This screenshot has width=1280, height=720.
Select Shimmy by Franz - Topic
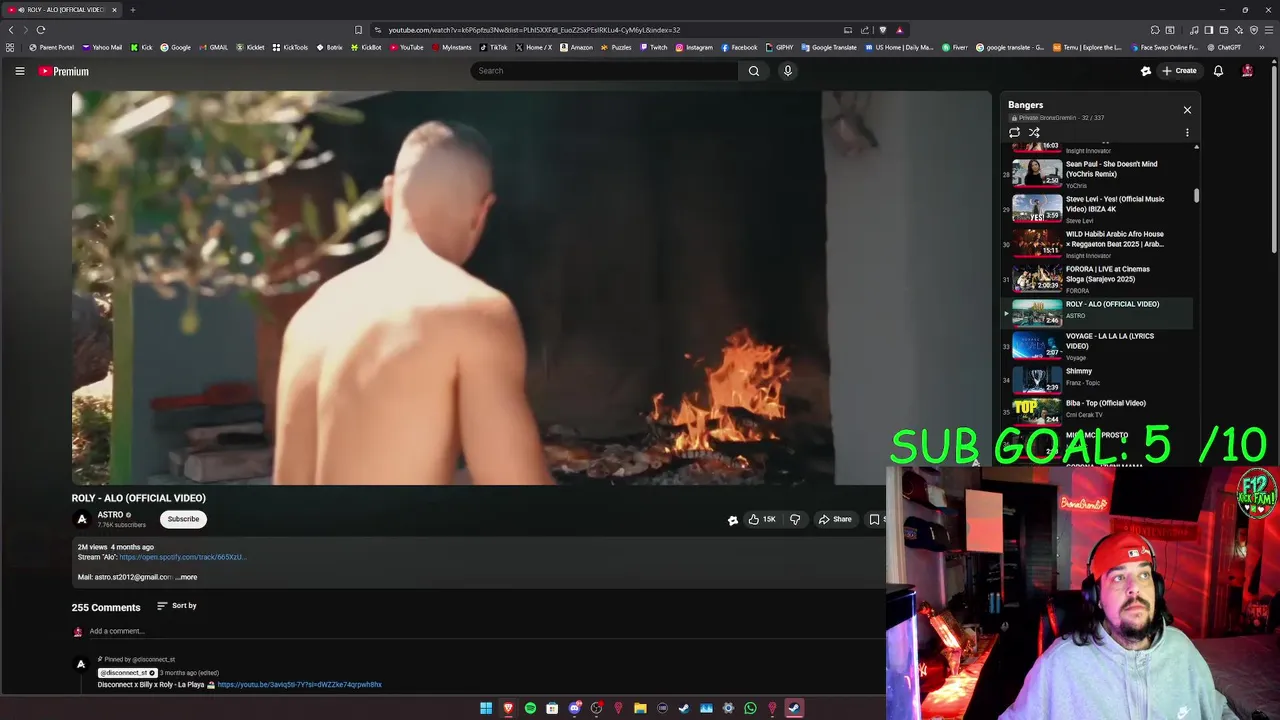(x=1098, y=378)
